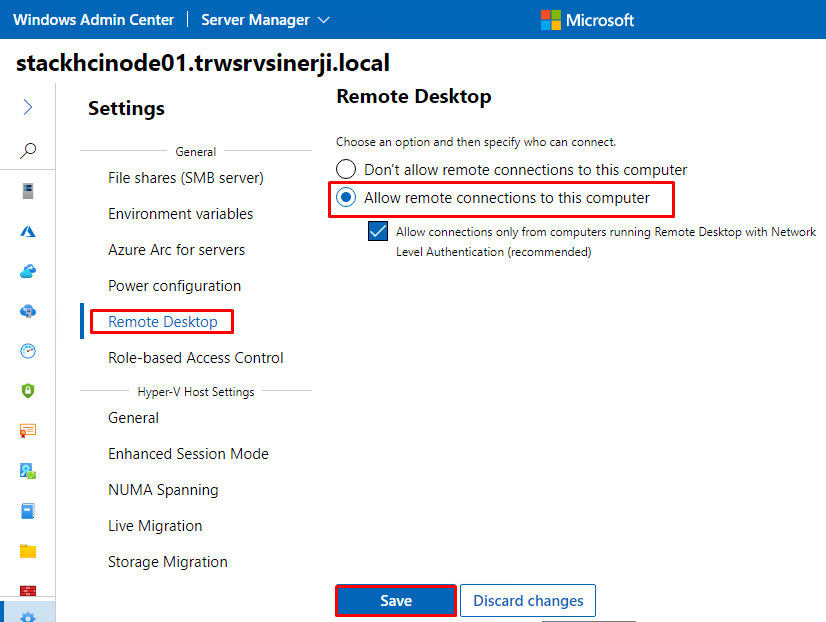Open the red brick Firewall icon

click(28, 590)
